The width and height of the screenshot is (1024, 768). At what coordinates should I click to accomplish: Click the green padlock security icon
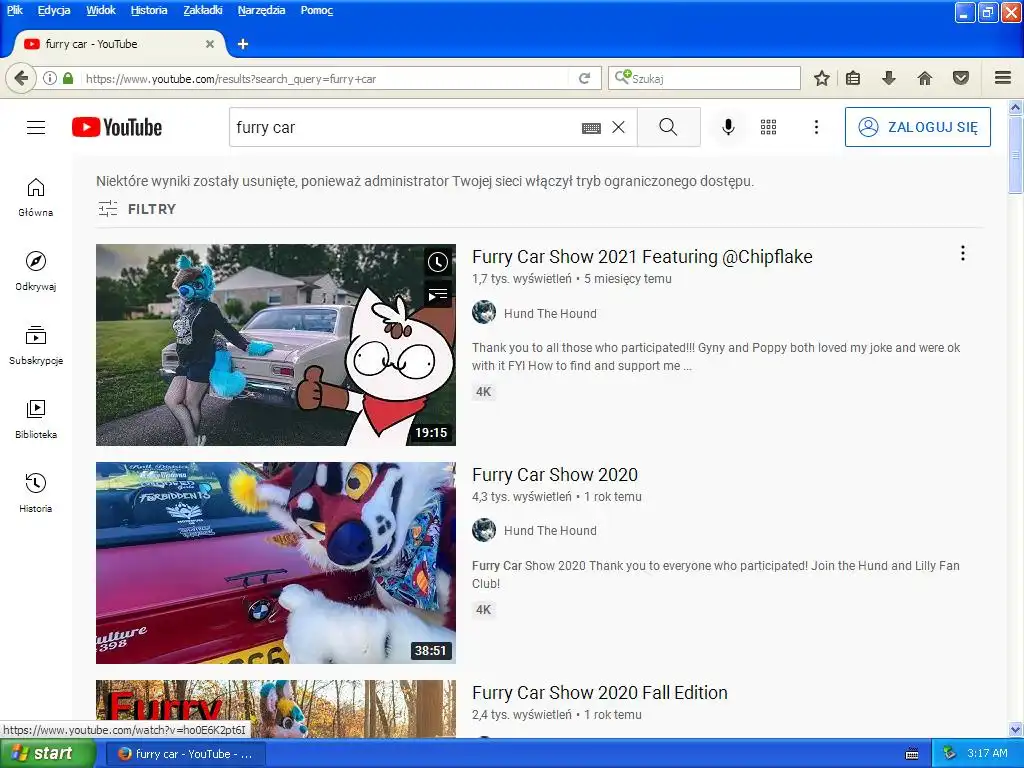pos(68,78)
